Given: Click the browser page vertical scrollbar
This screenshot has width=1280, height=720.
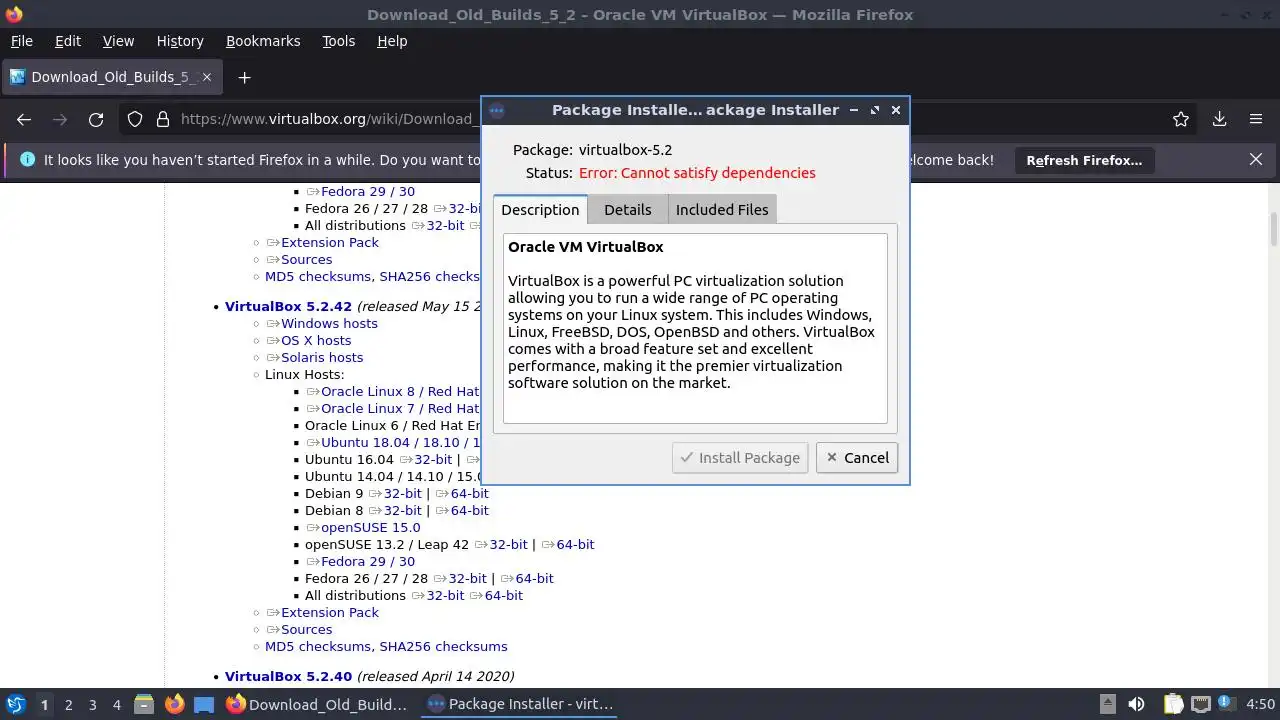Looking at the screenshot, I should point(1274,228).
